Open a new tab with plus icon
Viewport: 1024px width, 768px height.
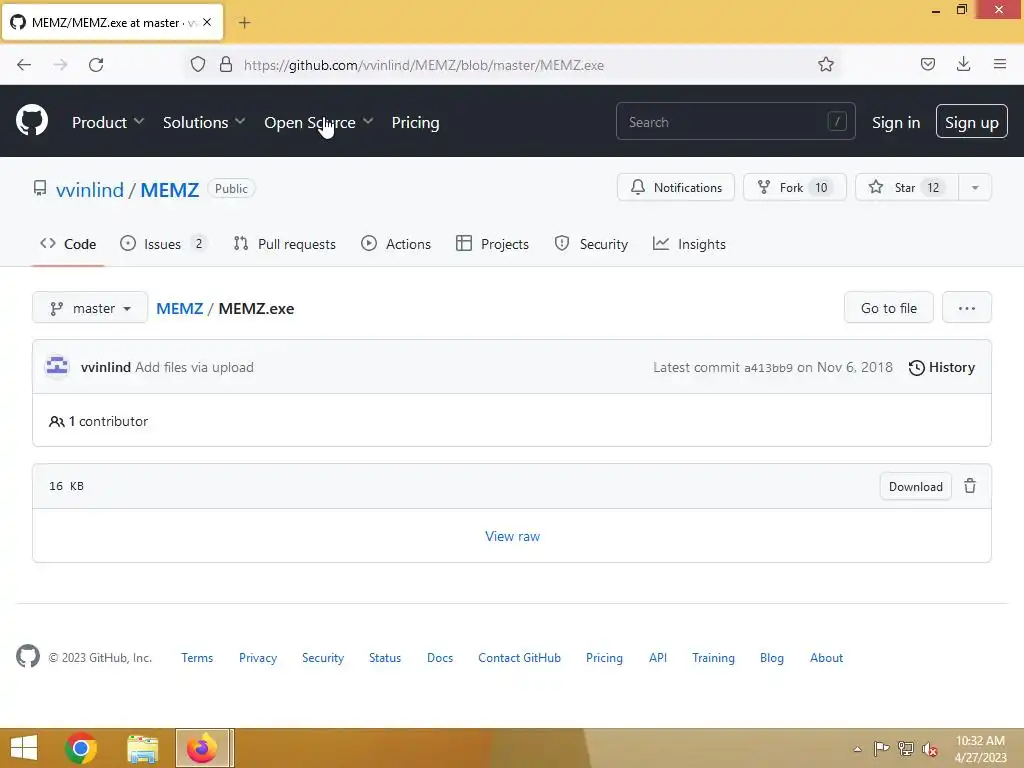click(x=244, y=23)
